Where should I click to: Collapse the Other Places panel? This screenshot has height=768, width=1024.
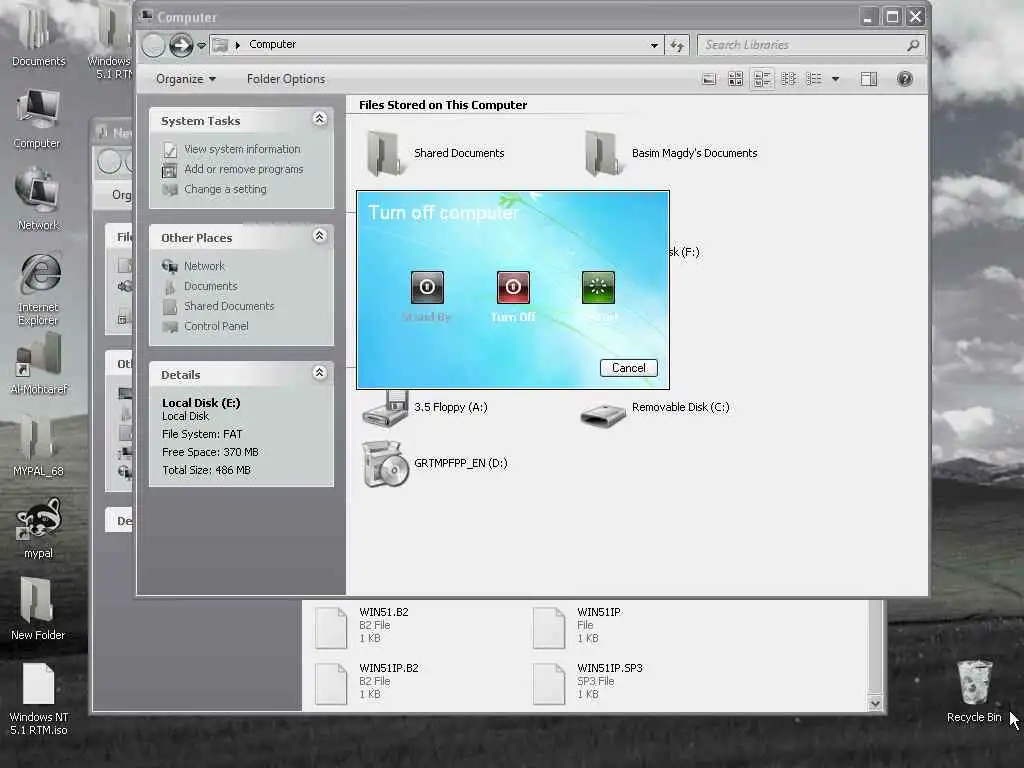pyautogui.click(x=319, y=236)
